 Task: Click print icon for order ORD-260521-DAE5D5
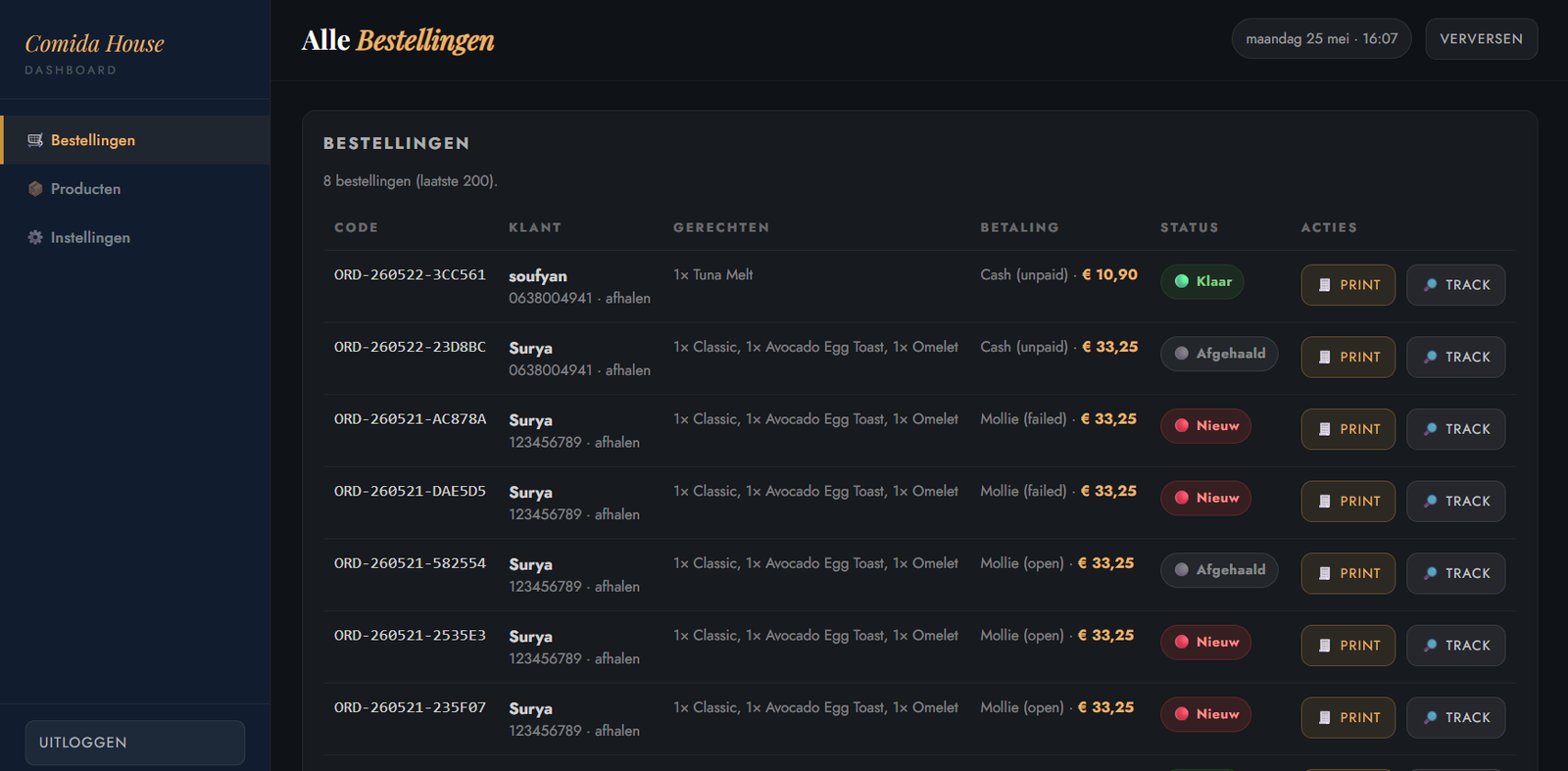[1324, 502]
